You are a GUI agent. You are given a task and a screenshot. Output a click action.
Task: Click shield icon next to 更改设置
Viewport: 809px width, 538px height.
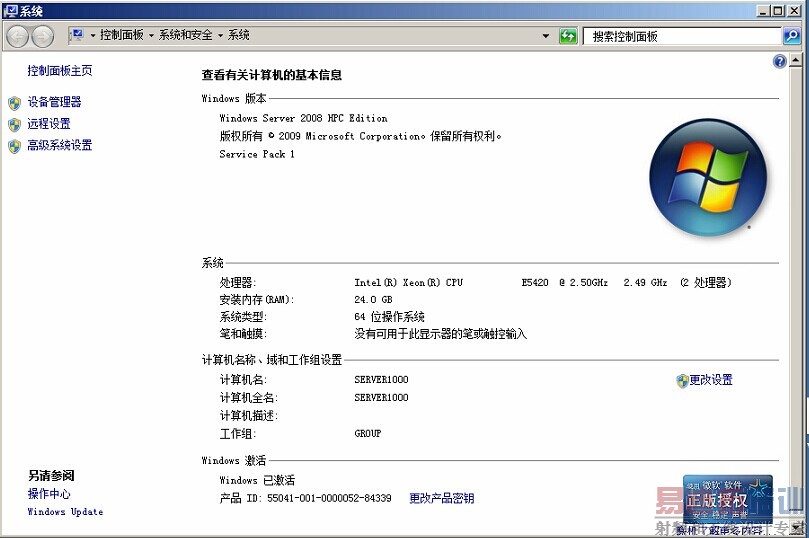pyautogui.click(x=682, y=381)
